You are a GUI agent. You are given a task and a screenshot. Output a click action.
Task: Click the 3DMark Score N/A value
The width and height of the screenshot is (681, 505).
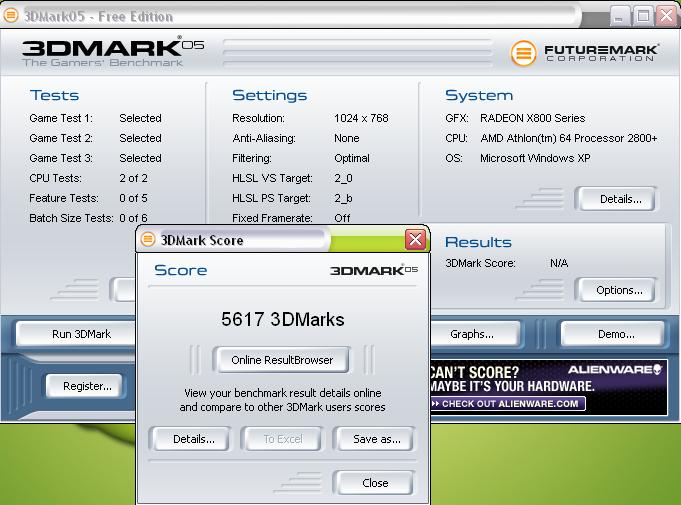point(559,263)
